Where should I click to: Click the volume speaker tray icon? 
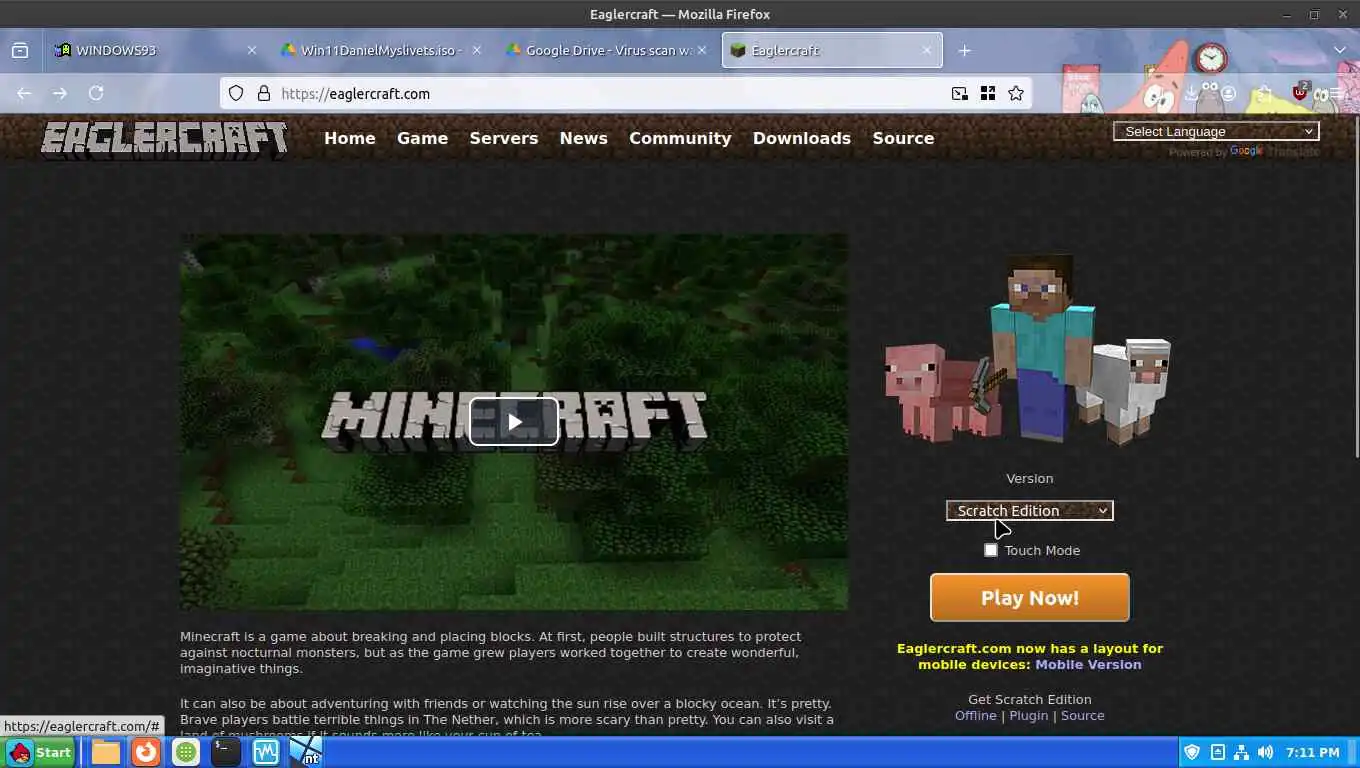pyautogui.click(x=1265, y=752)
